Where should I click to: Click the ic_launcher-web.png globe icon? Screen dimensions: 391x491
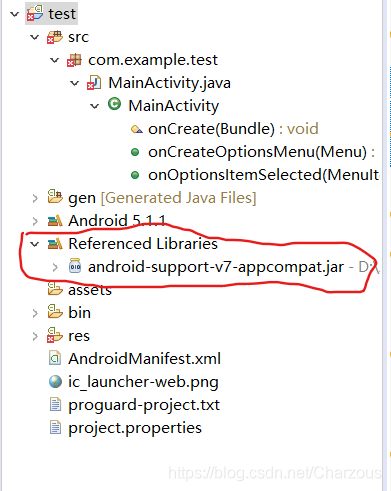click(55, 381)
